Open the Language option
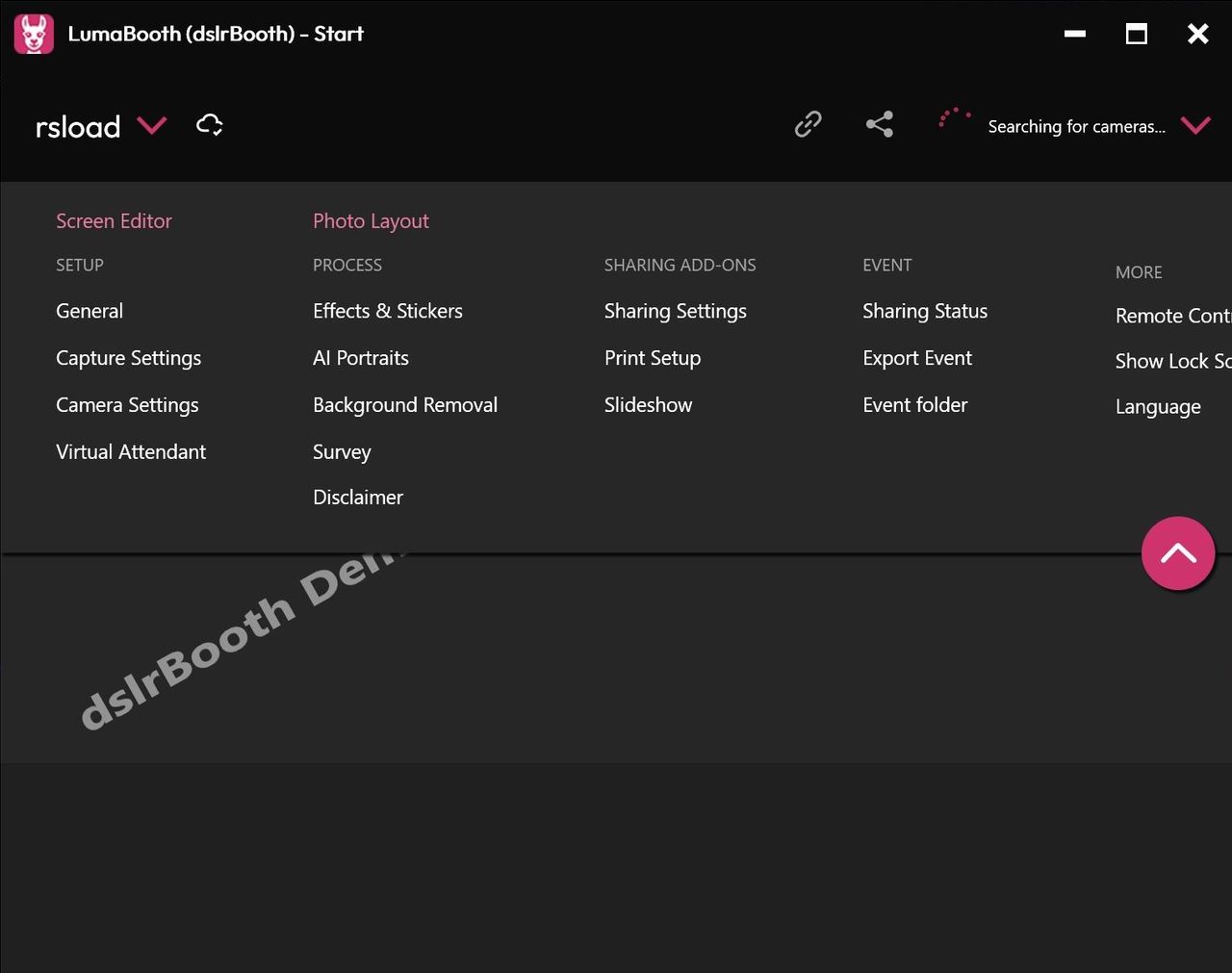Image resolution: width=1232 pixels, height=973 pixels. tap(1158, 407)
